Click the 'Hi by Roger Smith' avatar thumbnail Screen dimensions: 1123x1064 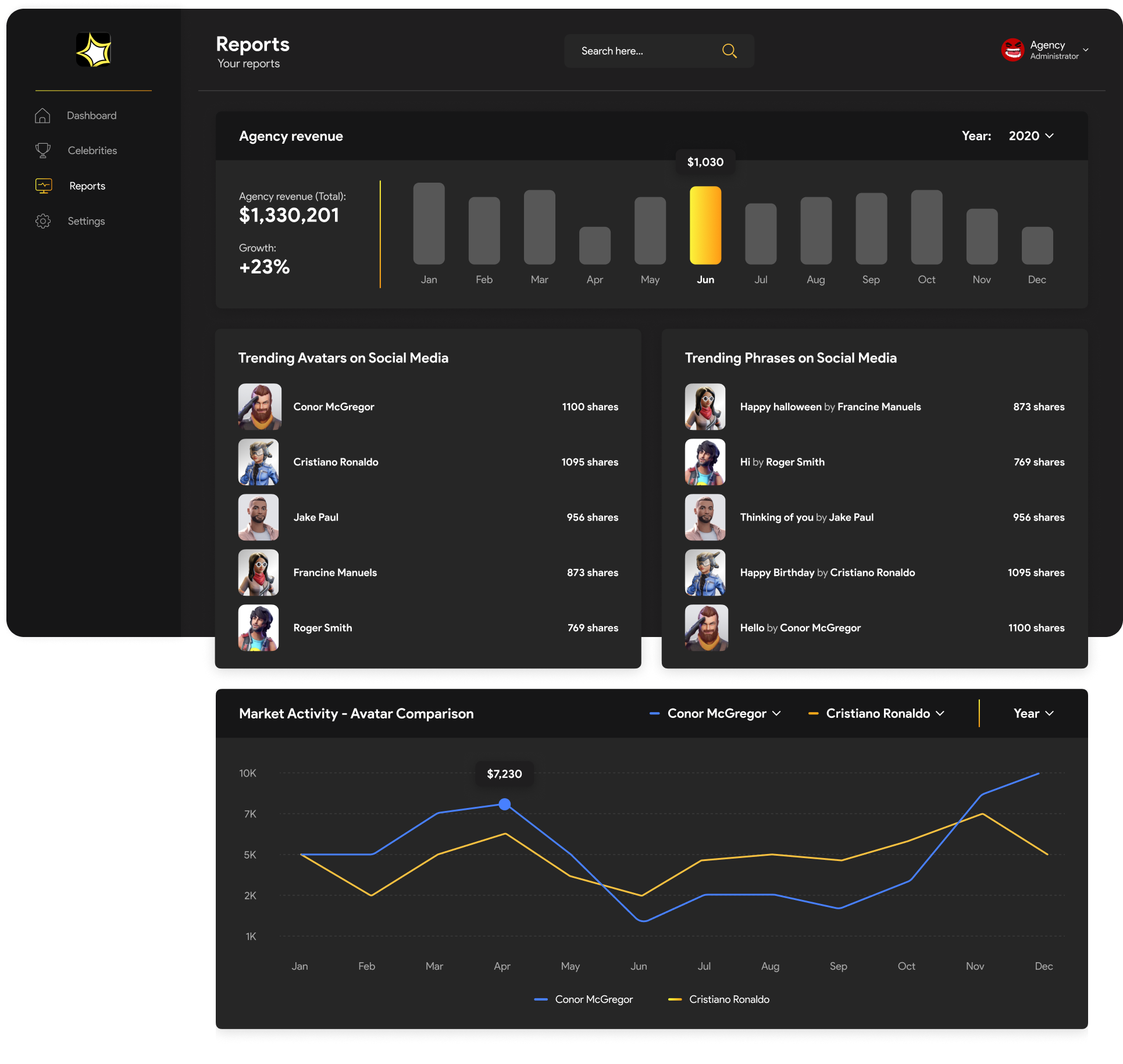tap(705, 462)
